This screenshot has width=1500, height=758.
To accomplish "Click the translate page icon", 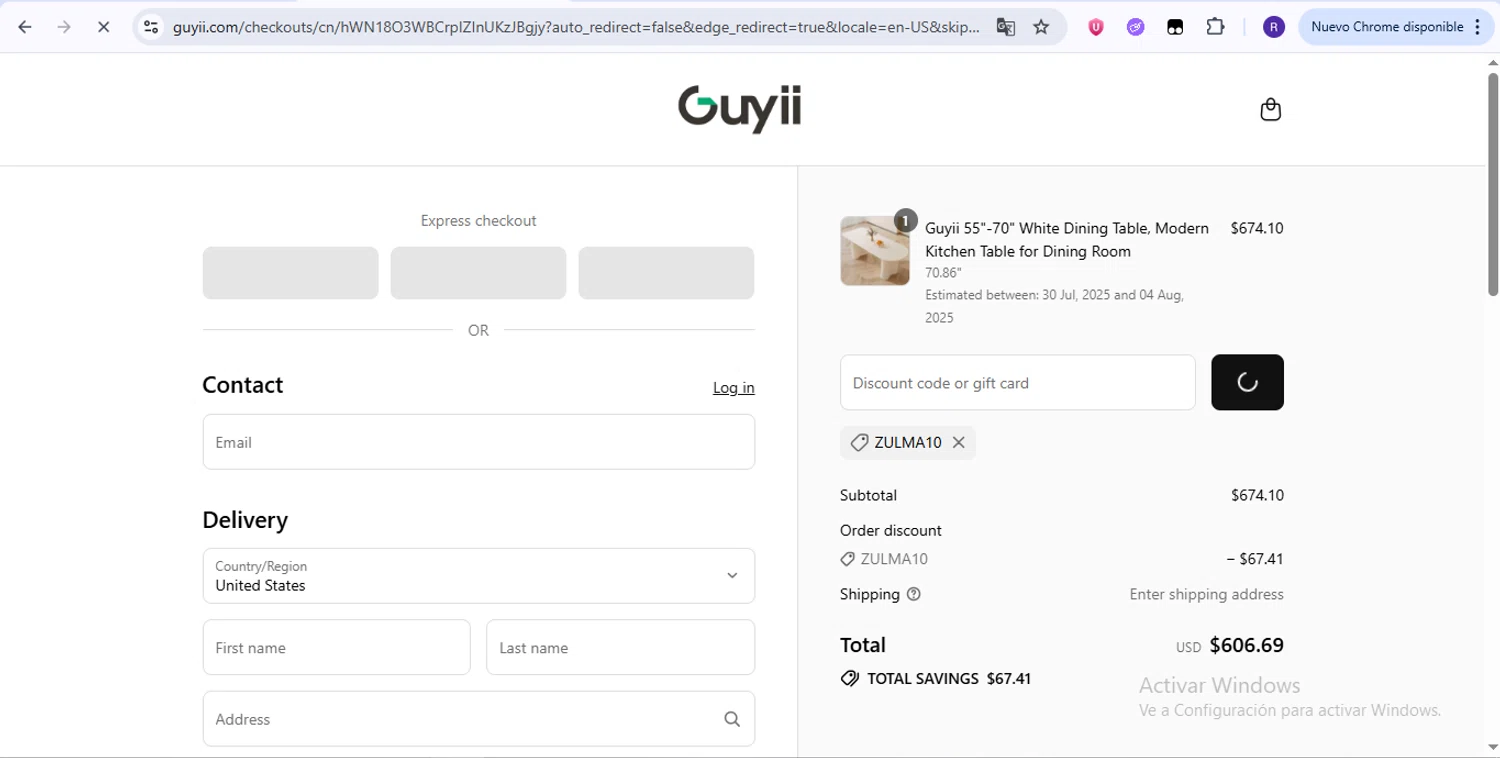I will click(x=1005, y=27).
